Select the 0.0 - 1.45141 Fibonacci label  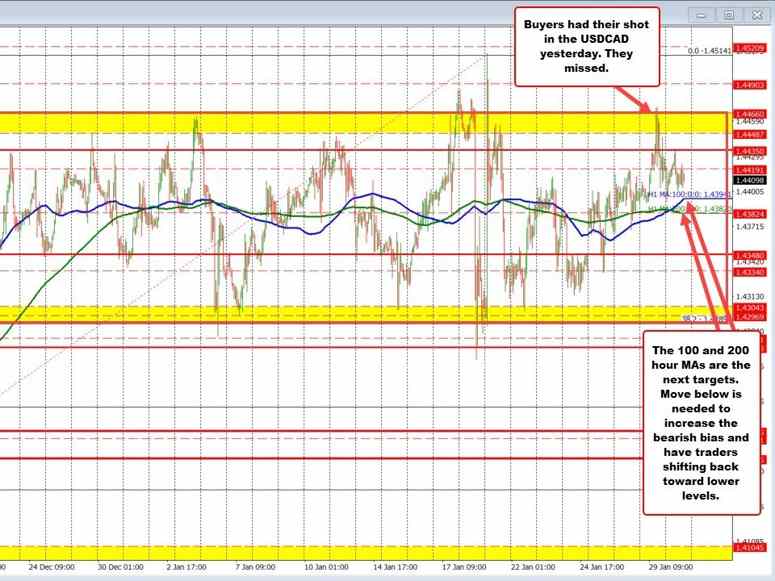[709, 51]
